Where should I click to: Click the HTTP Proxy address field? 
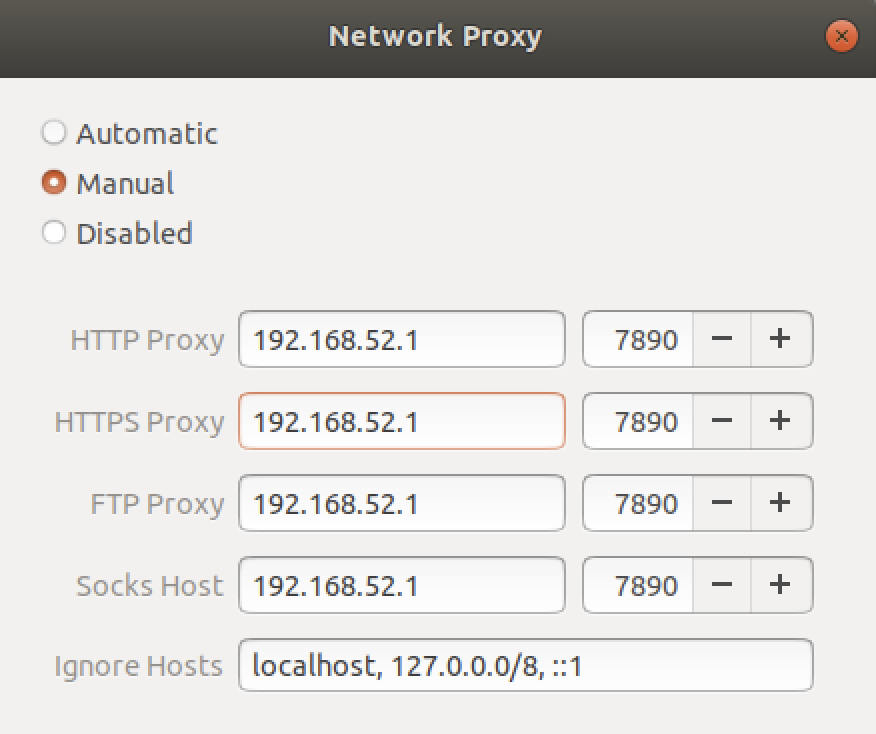click(x=401, y=339)
